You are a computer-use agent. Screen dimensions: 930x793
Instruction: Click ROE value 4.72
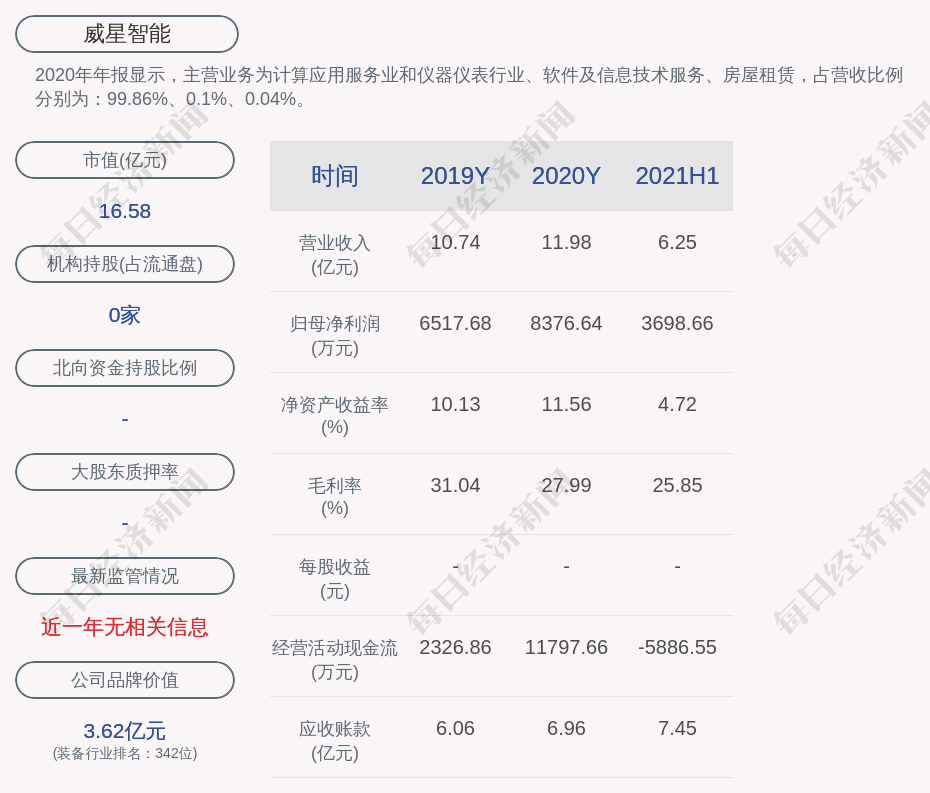(677, 405)
